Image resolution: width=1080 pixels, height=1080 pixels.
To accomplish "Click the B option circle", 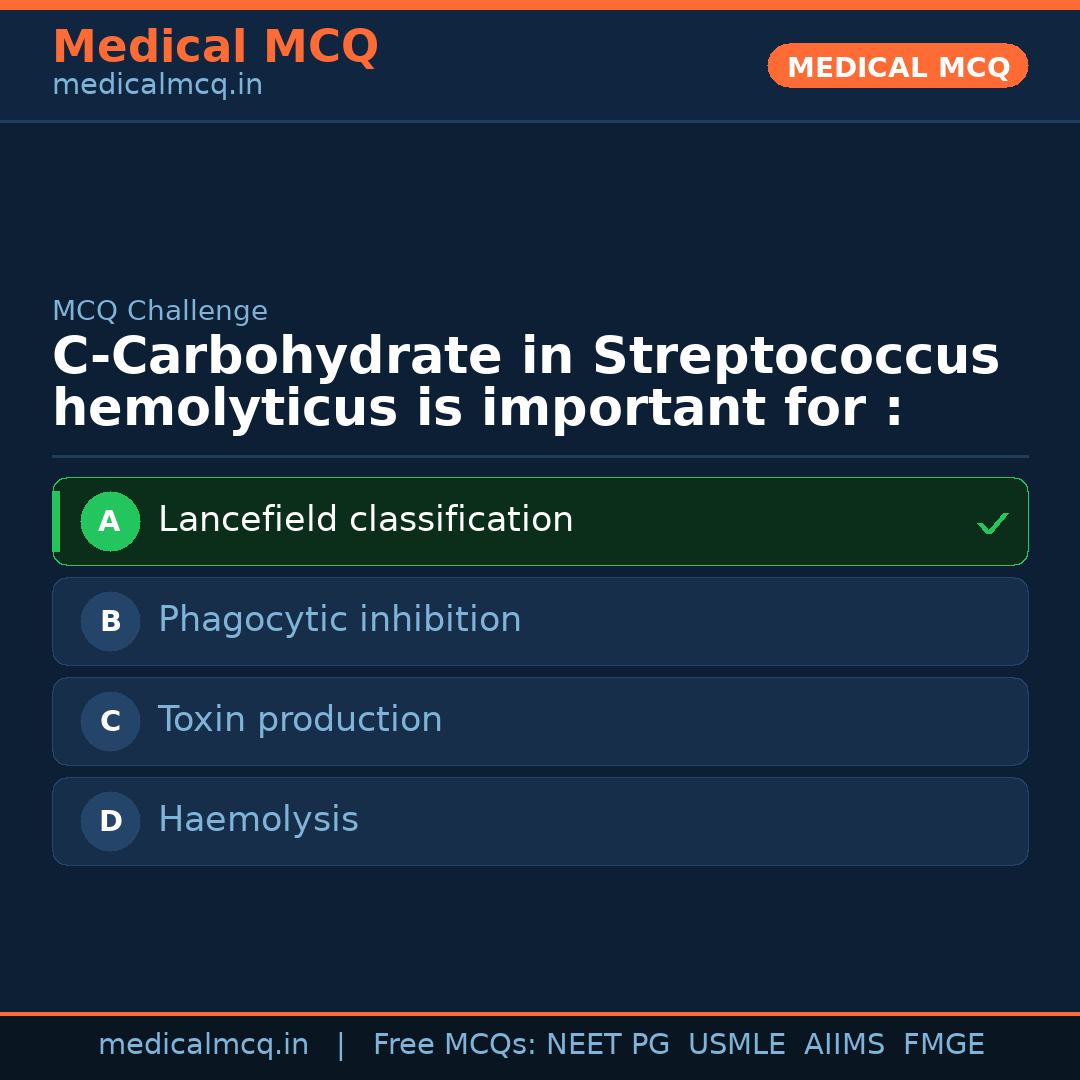I will (110, 621).
